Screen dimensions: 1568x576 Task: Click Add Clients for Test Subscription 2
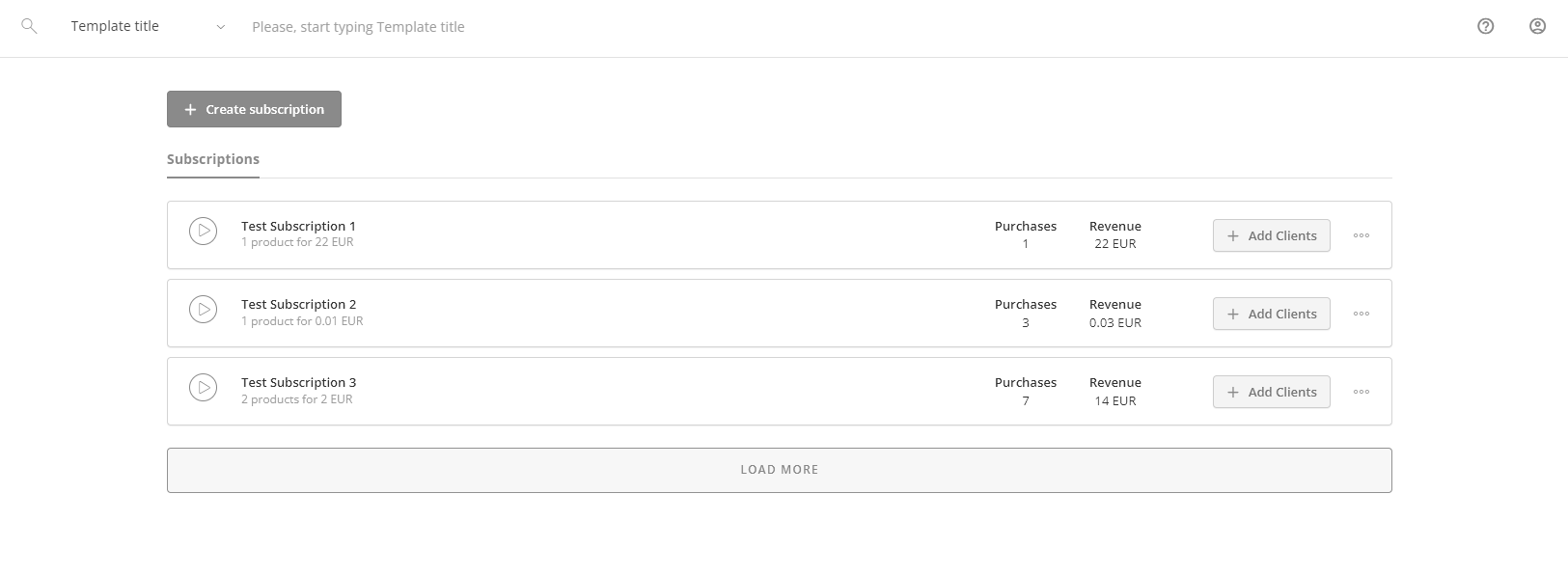point(1271,314)
